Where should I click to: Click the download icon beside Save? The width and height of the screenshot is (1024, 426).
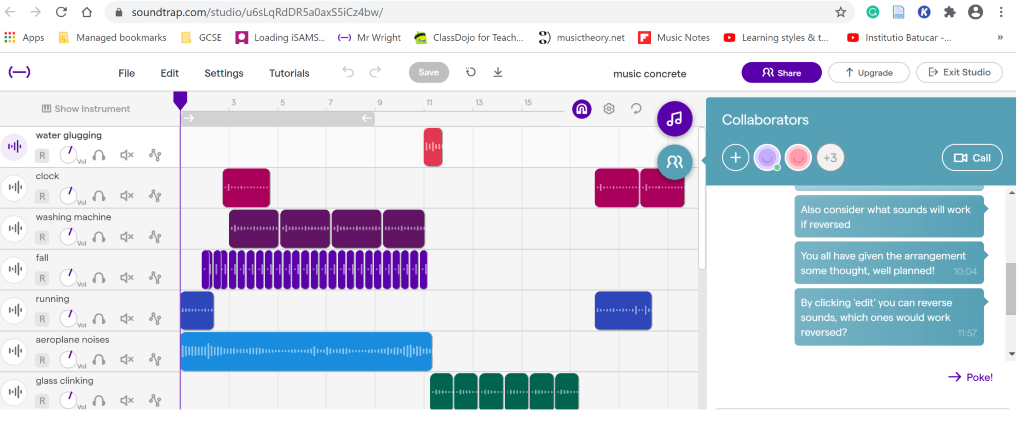click(498, 73)
